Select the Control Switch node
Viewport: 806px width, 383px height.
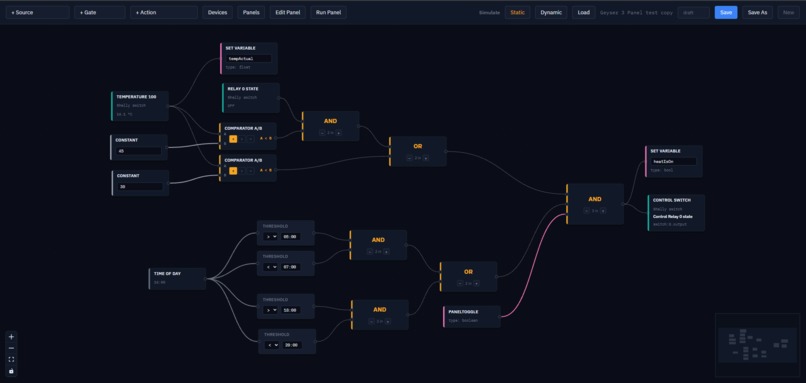click(676, 213)
